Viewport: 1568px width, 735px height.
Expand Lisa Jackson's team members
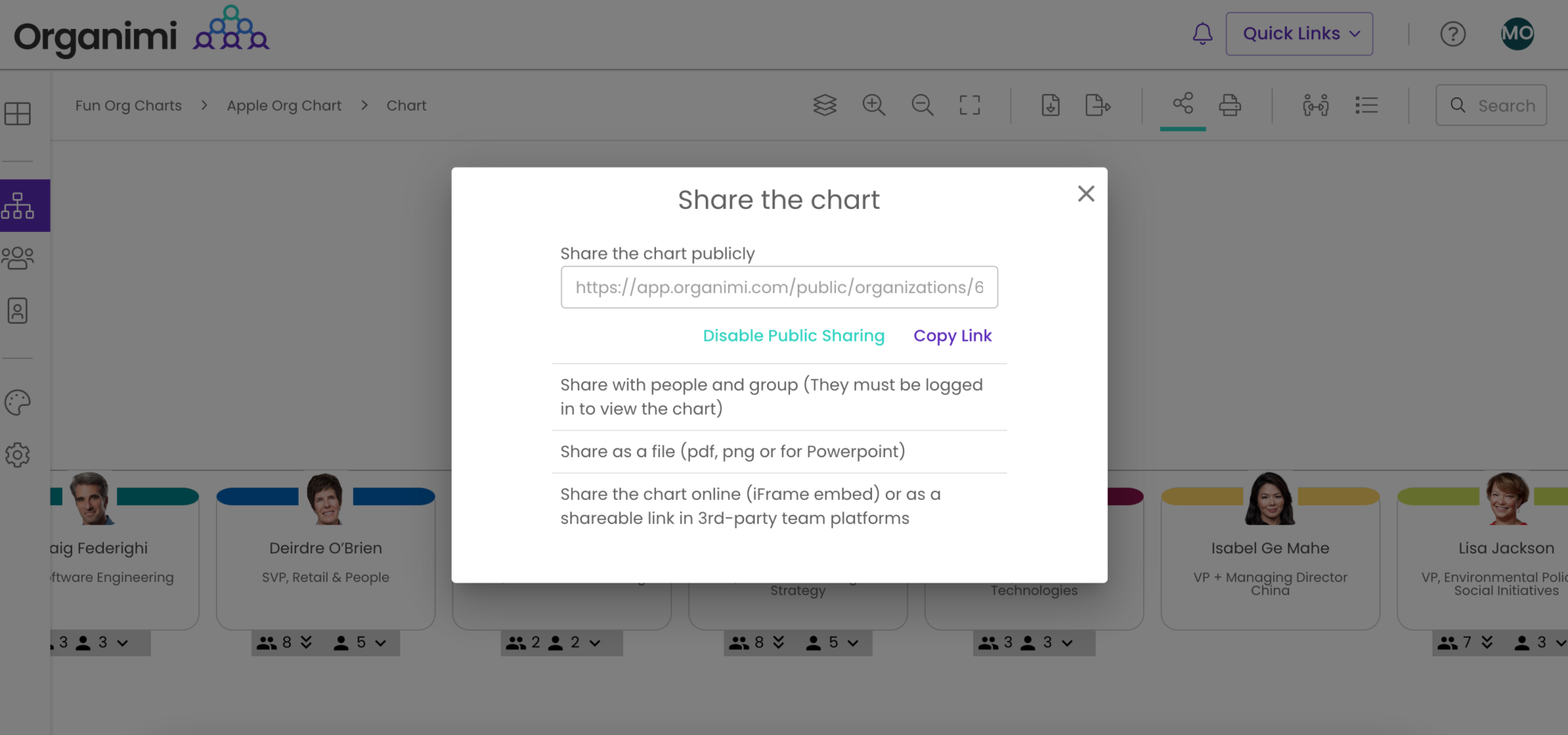point(1485,642)
